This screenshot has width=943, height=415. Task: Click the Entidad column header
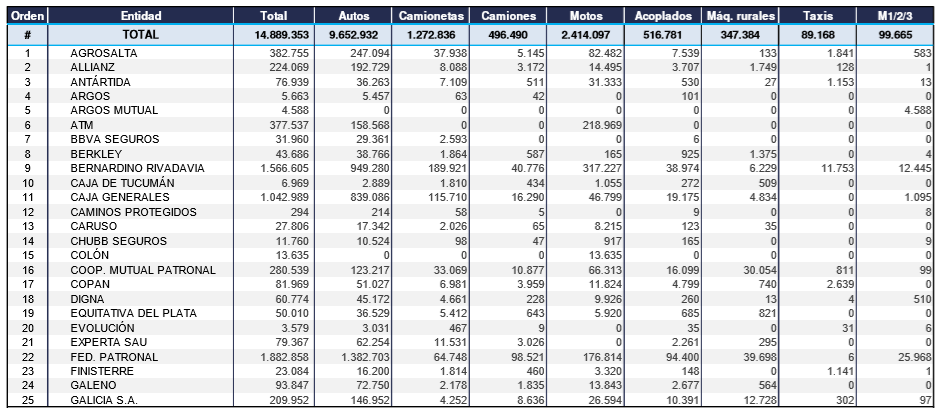(x=141, y=16)
